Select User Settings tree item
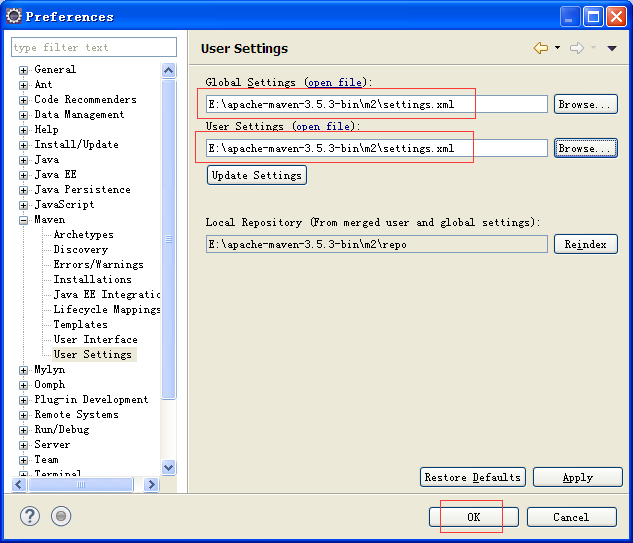Image resolution: width=633 pixels, height=543 pixels. point(92,354)
